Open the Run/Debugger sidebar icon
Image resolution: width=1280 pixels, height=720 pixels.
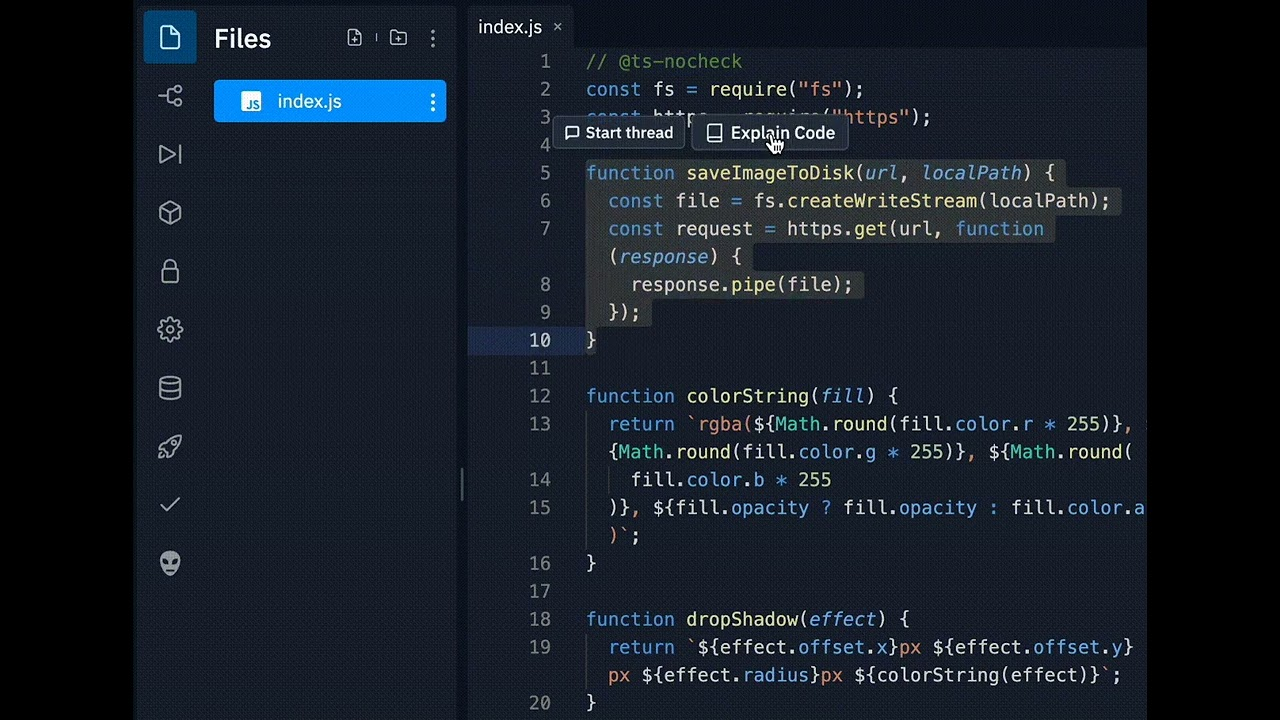pyautogui.click(x=170, y=154)
